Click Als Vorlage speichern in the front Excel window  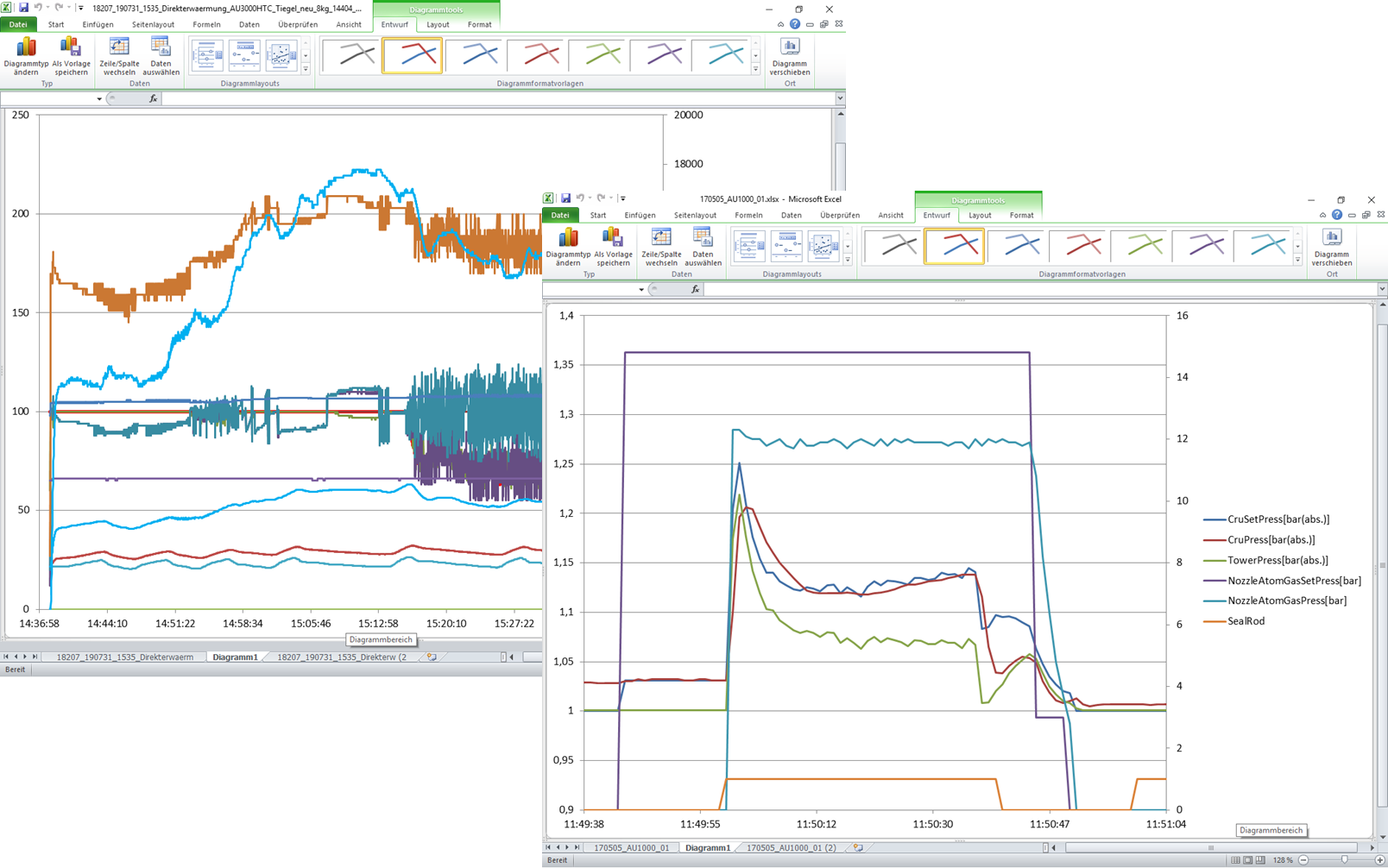click(x=613, y=247)
